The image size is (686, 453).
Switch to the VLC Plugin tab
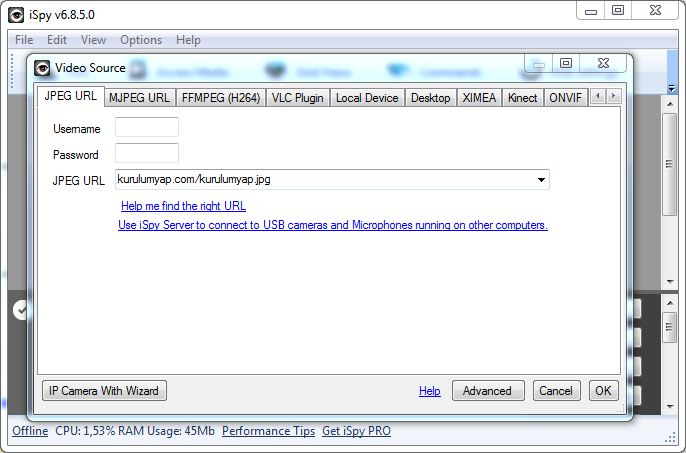coord(298,98)
